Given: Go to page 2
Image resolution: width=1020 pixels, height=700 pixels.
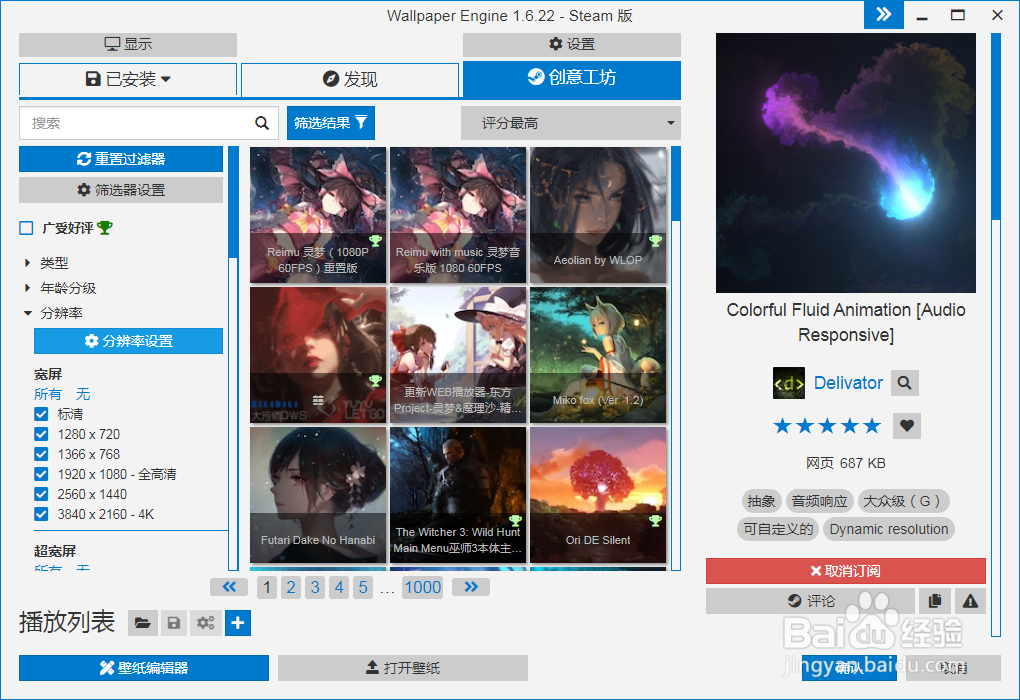Looking at the screenshot, I should point(291,587).
